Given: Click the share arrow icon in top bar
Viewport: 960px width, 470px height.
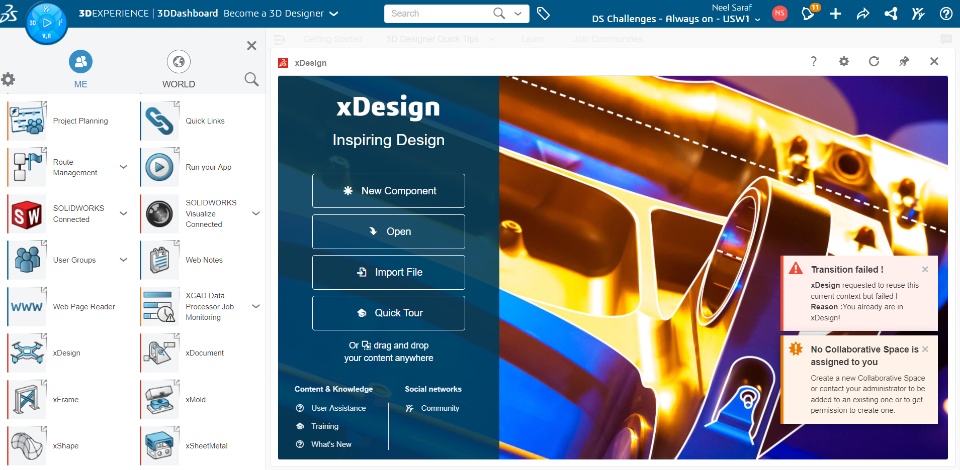Looking at the screenshot, I should [x=863, y=13].
